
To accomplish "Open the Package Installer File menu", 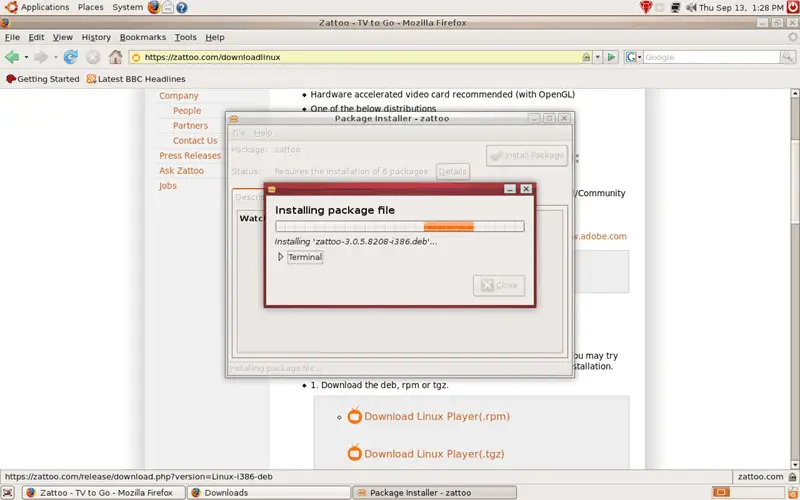I will [239, 133].
